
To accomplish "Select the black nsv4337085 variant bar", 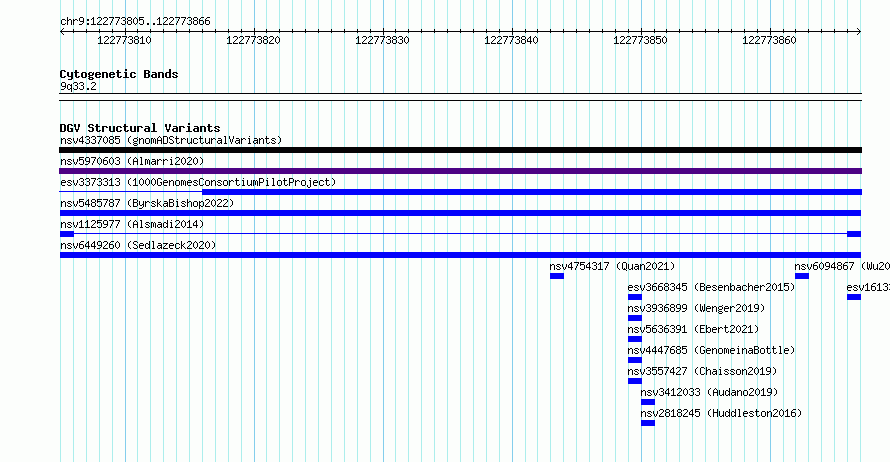I will click(460, 150).
